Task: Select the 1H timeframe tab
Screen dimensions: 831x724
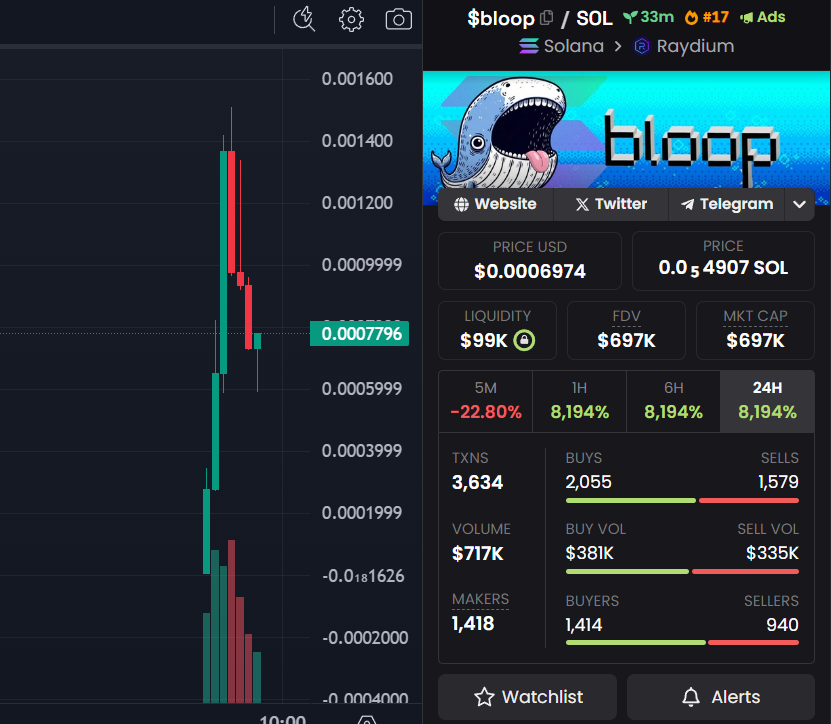Action: point(579,401)
